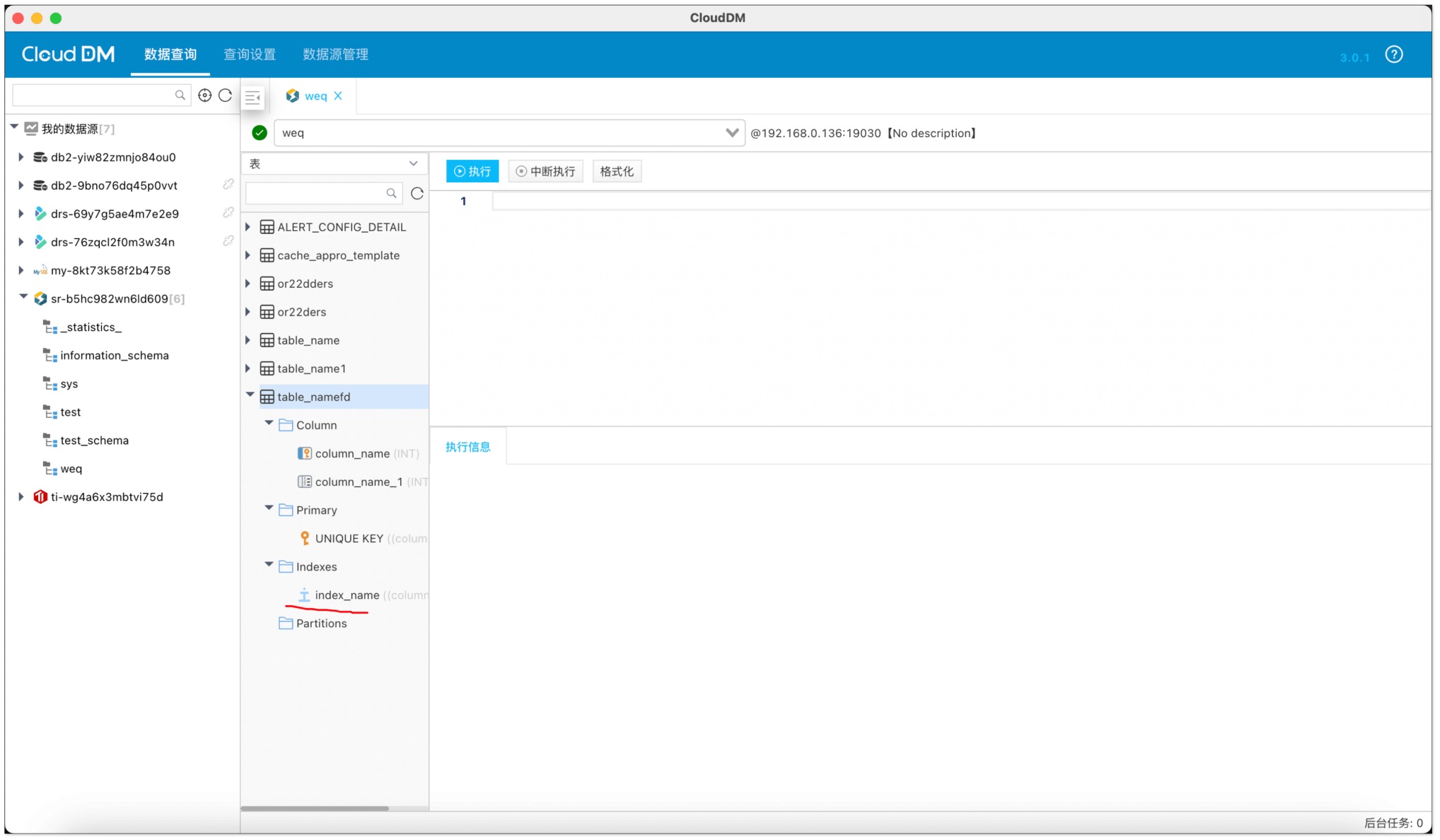Screen dimensions: 1440x840
Task: Click the locate target icon in the datasource toolbar
Action: point(204,95)
